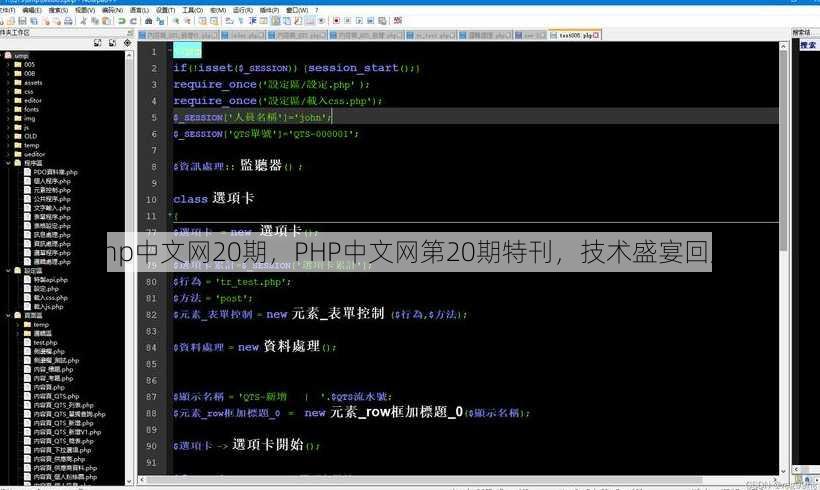Click the editor vertical scrollbar thumb
Viewport: 820px width, 490px height.
[783, 149]
